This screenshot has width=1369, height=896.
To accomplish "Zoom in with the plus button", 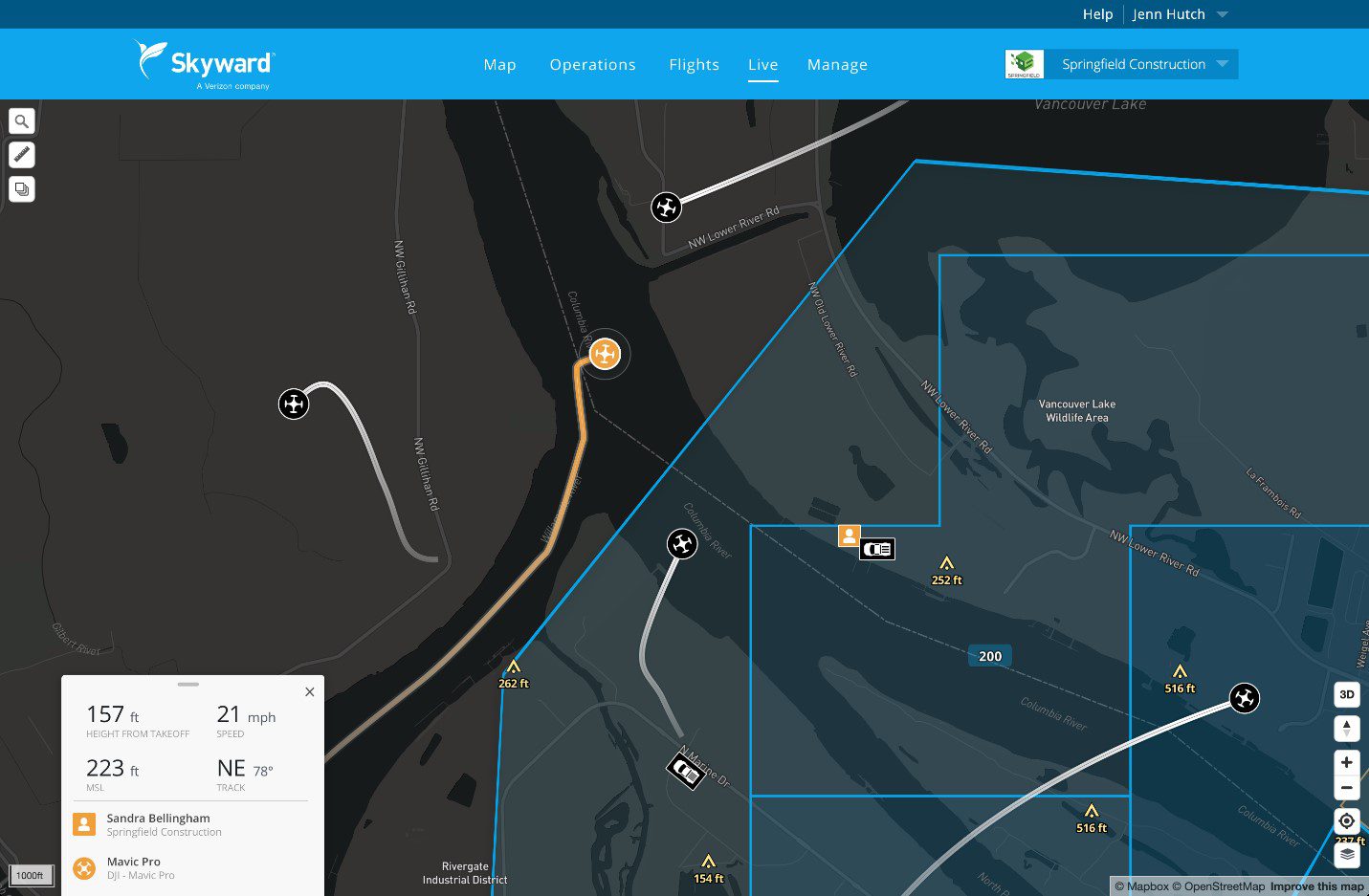I will click(x=1346, y=762).
